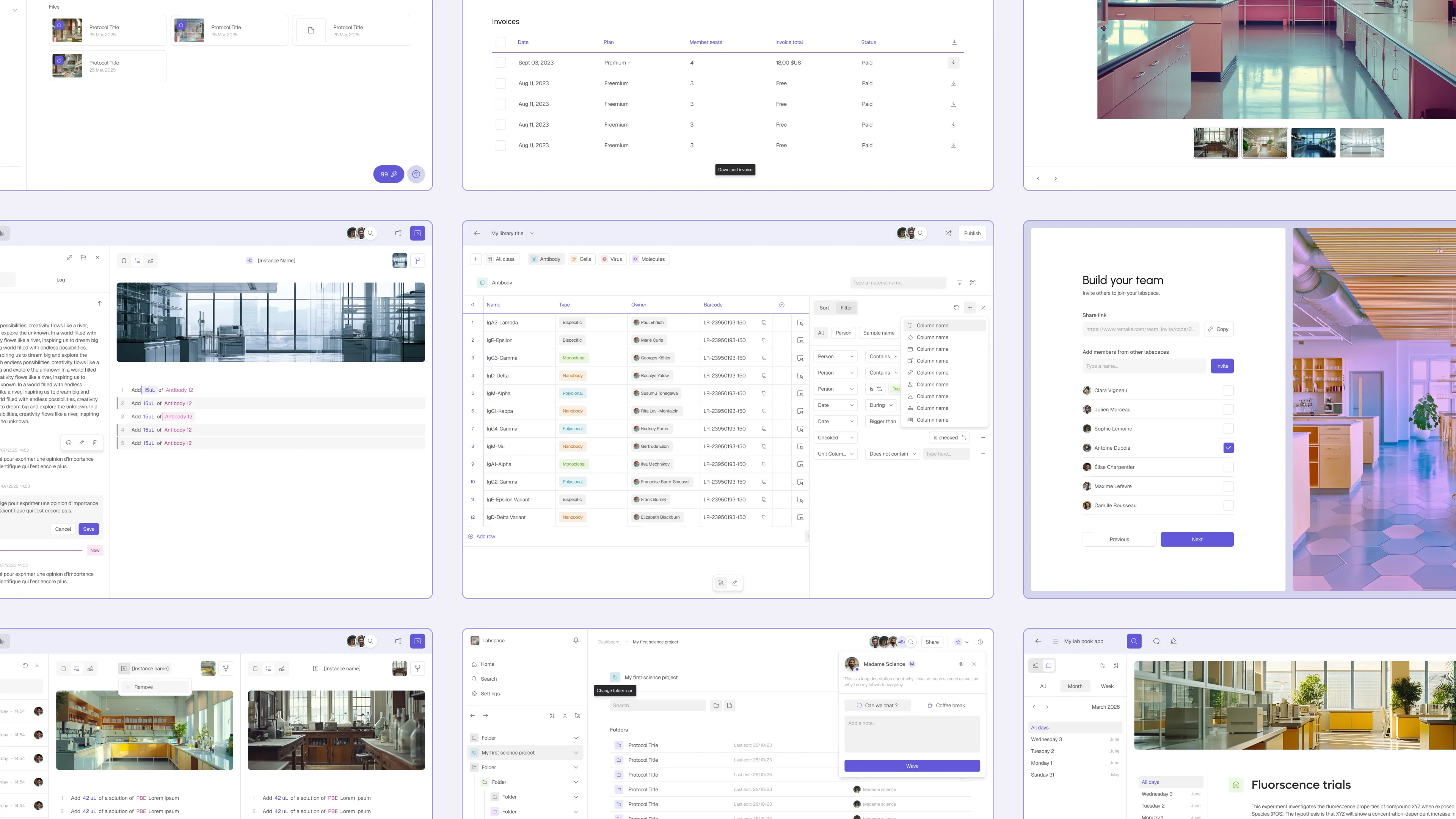This screenshot has width=1456, height=819.
Task: Switch to the Filter tab
Action: pyautogui.click(x=846, y=308)
